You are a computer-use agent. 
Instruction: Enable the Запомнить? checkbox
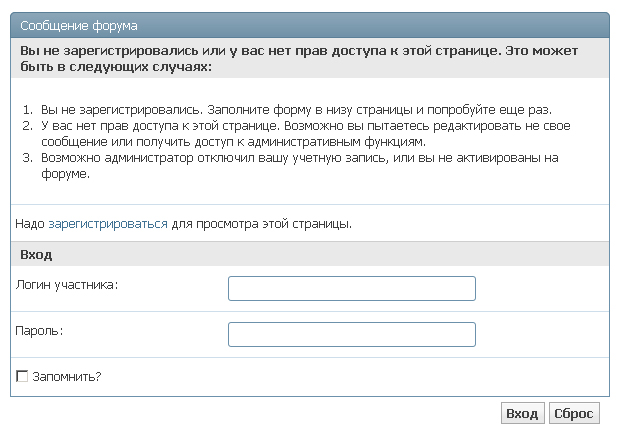tap(22, 376)
